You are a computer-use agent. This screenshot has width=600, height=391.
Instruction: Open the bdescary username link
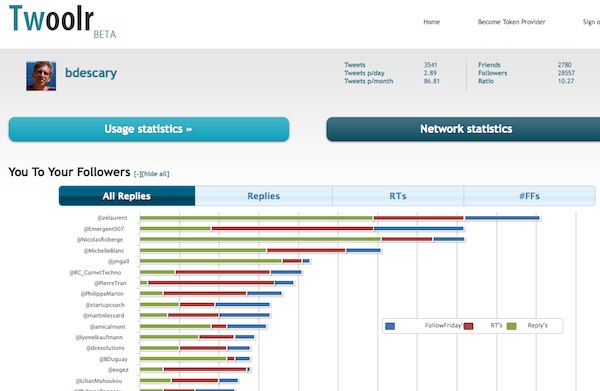(x=91, y=73)
